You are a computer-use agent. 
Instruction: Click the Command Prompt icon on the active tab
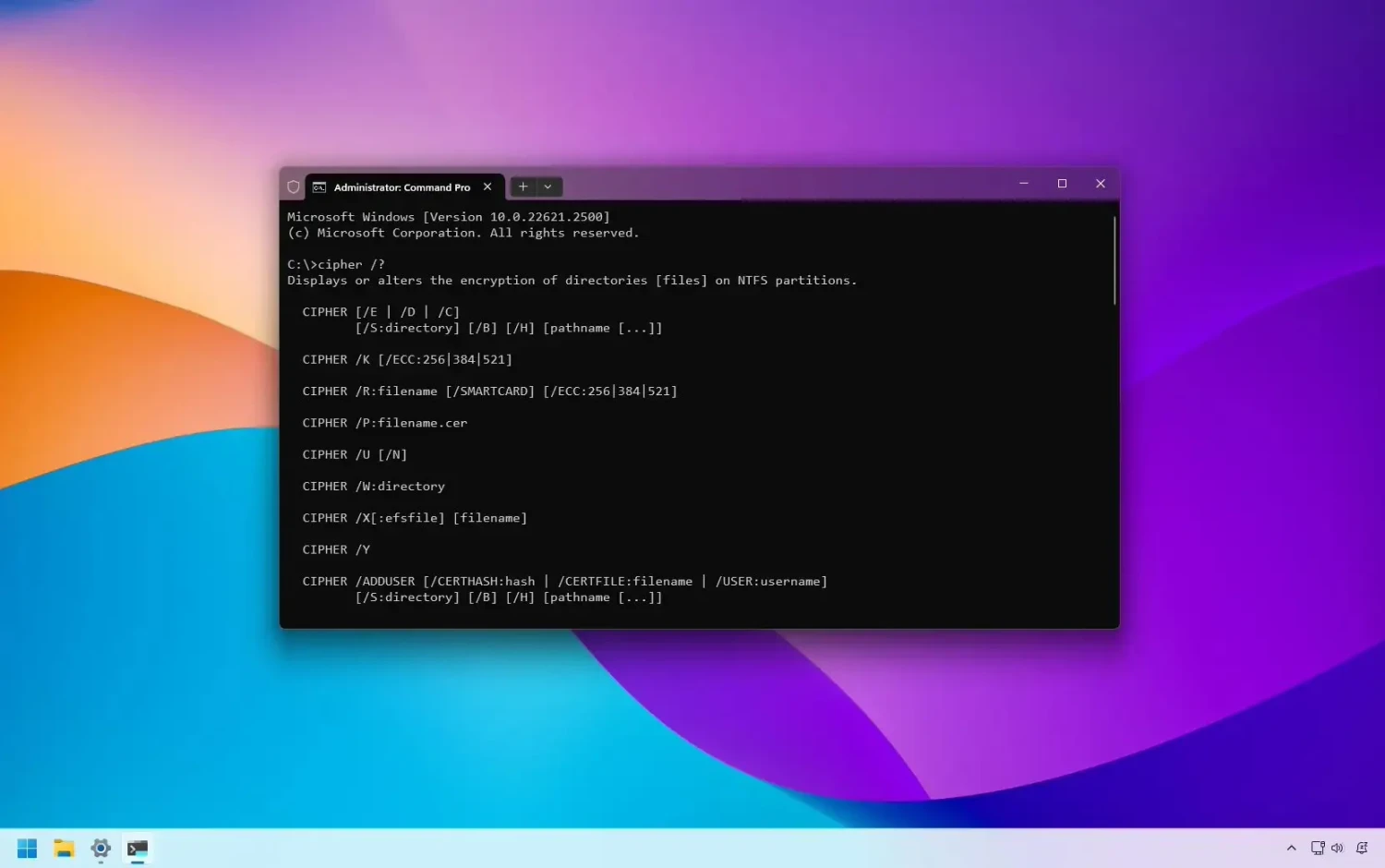pyautogui.click(x=319, y=187)
